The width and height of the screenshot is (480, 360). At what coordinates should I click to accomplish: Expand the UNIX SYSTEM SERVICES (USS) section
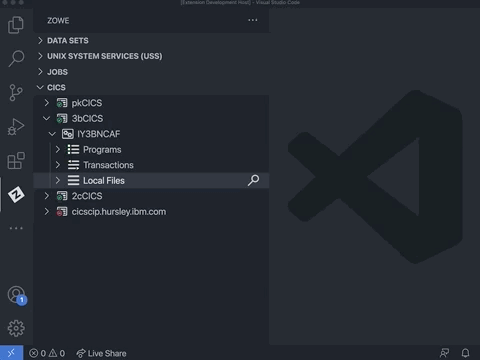tap(40, 56)
